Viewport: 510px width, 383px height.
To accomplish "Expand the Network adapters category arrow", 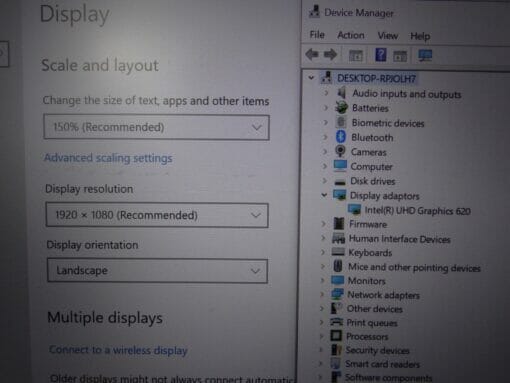I will click(322, 294).
